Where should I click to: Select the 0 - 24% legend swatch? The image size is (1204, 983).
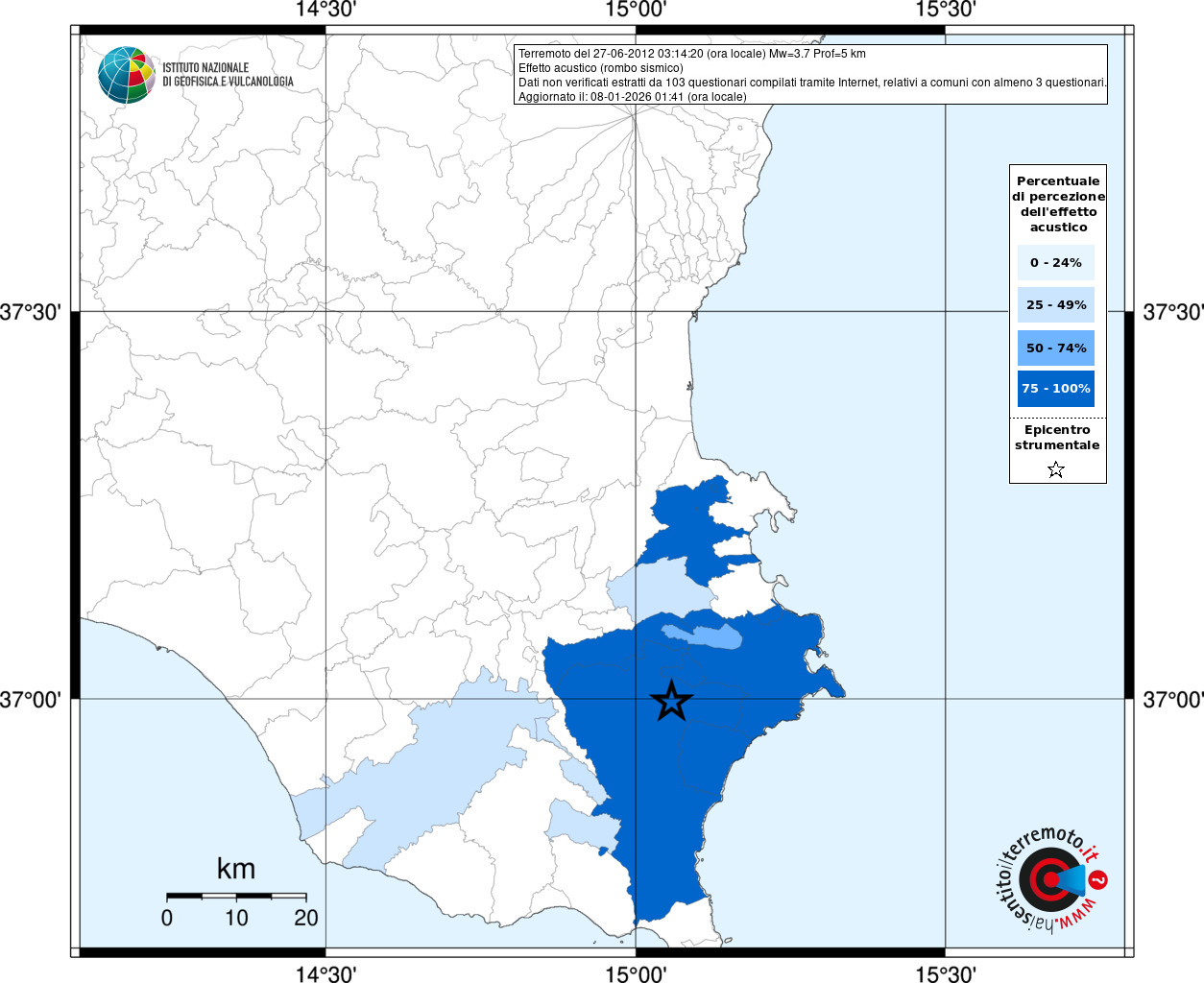coord(1056,262)
